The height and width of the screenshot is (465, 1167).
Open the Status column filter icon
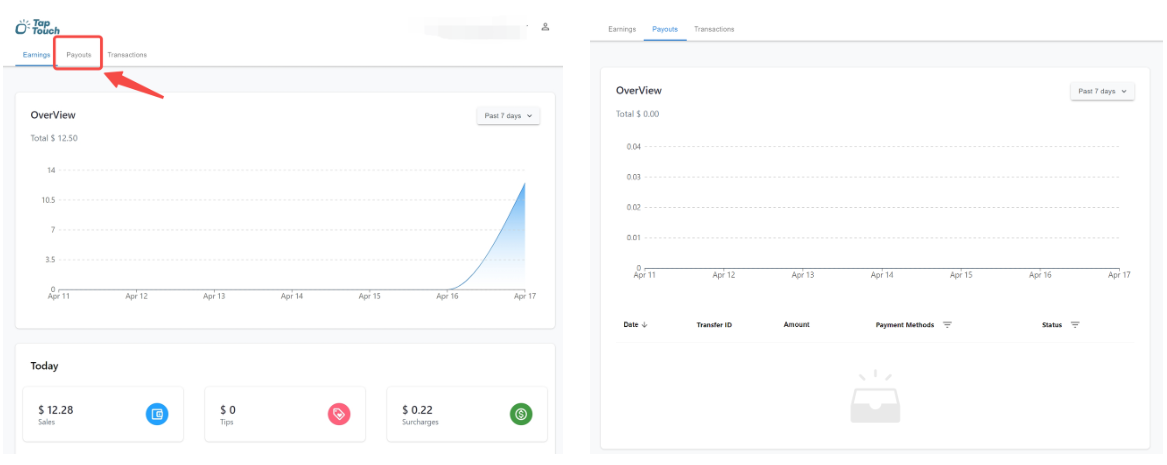(x=1075, y=325)
